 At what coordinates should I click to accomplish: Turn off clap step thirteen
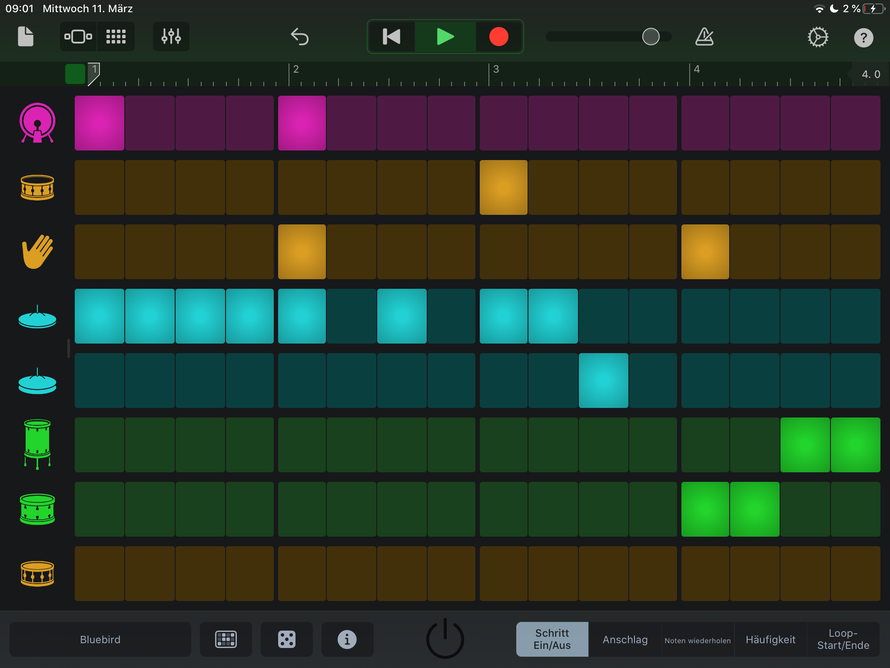point(705,251)
